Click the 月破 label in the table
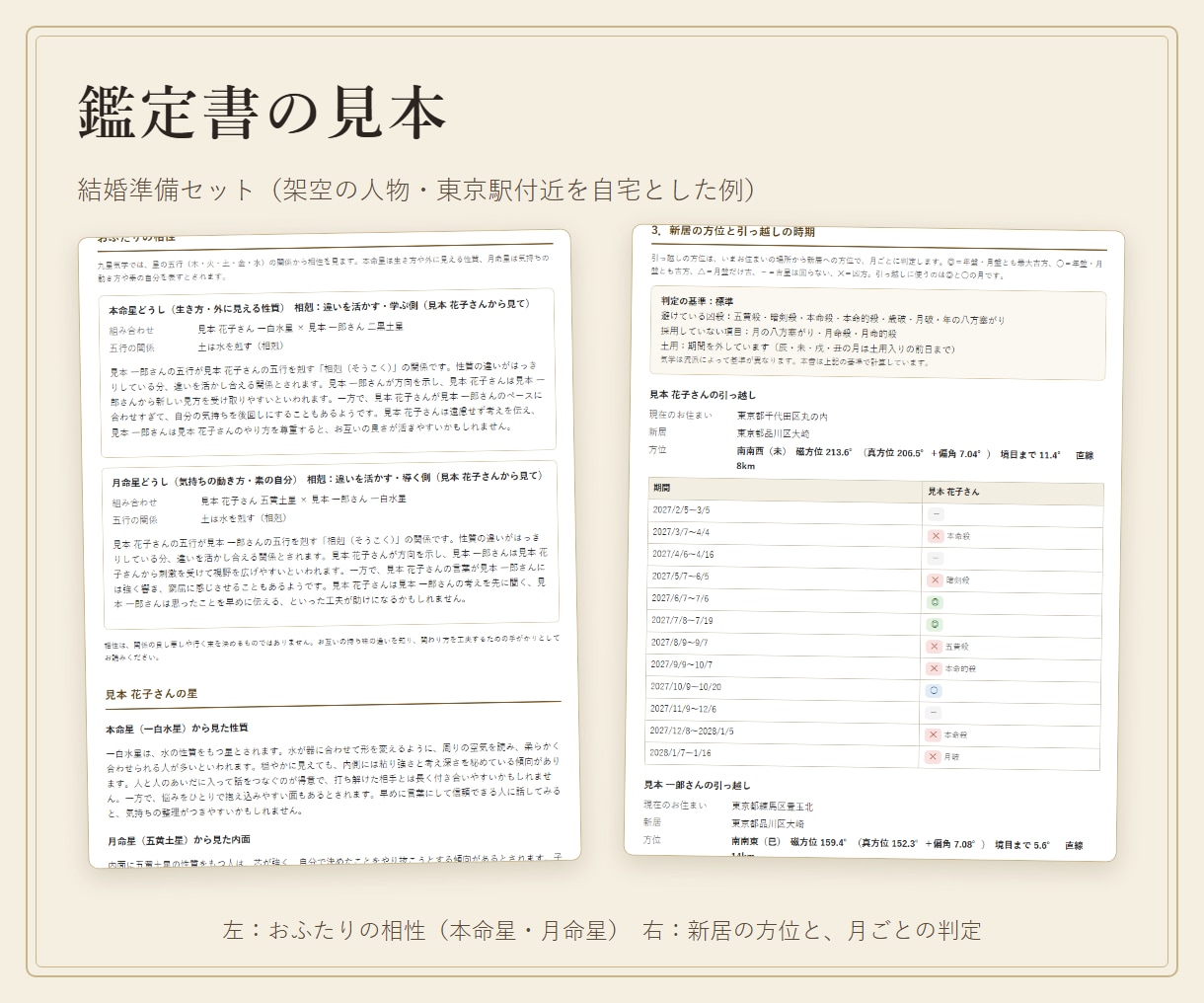Image resolution: width=1204 pixels, height=1003 pixels. pyautogui.click(x=951, y=757)
